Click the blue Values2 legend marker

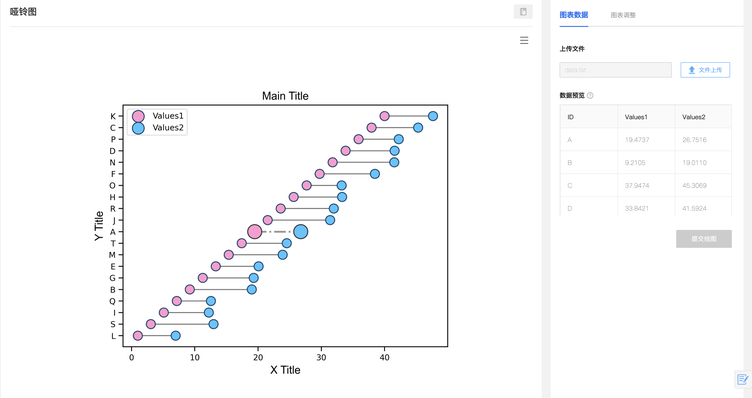[138, 128]
